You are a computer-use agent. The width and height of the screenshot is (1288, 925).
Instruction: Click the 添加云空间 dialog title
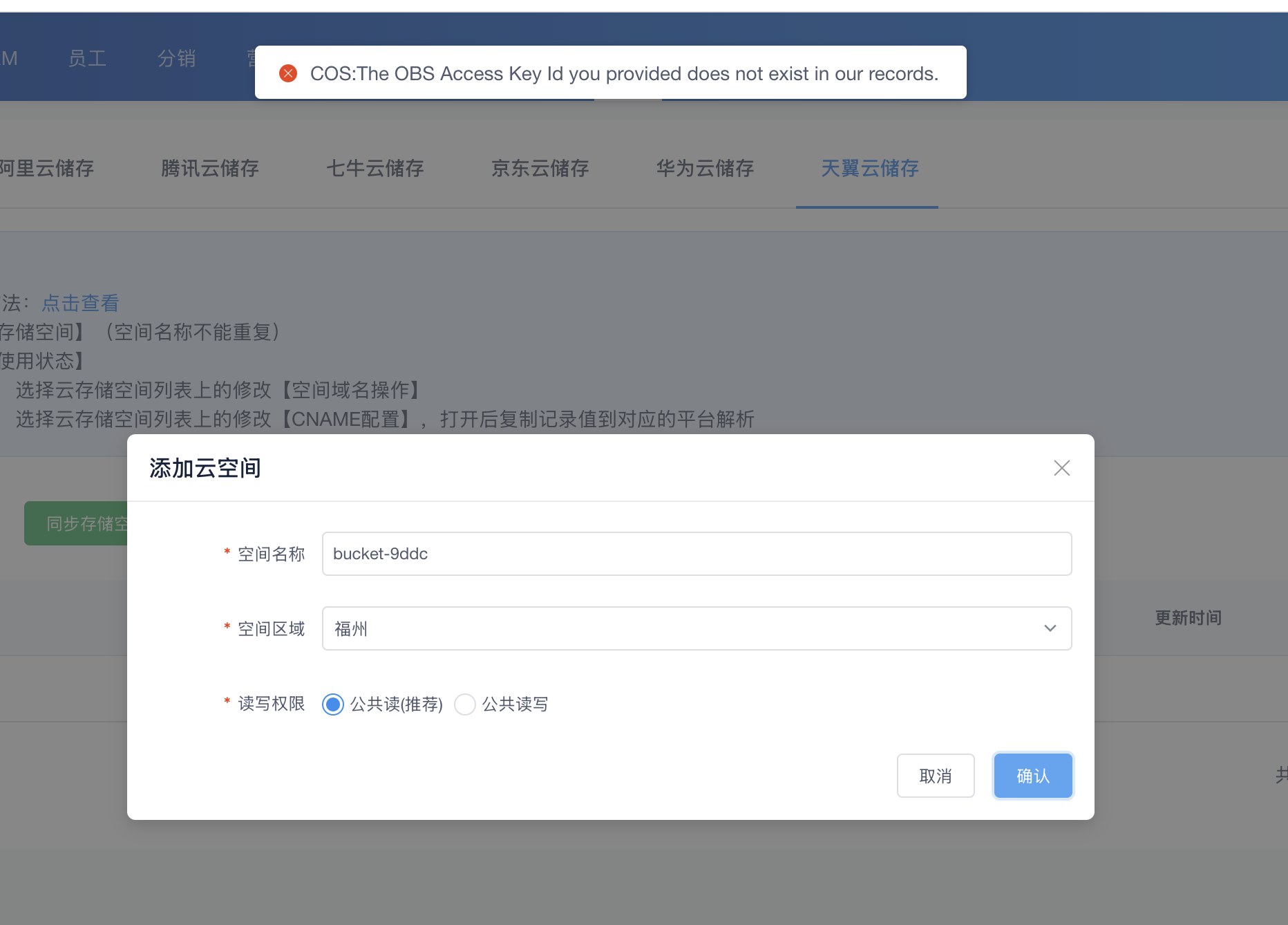[x=205, y=468]
